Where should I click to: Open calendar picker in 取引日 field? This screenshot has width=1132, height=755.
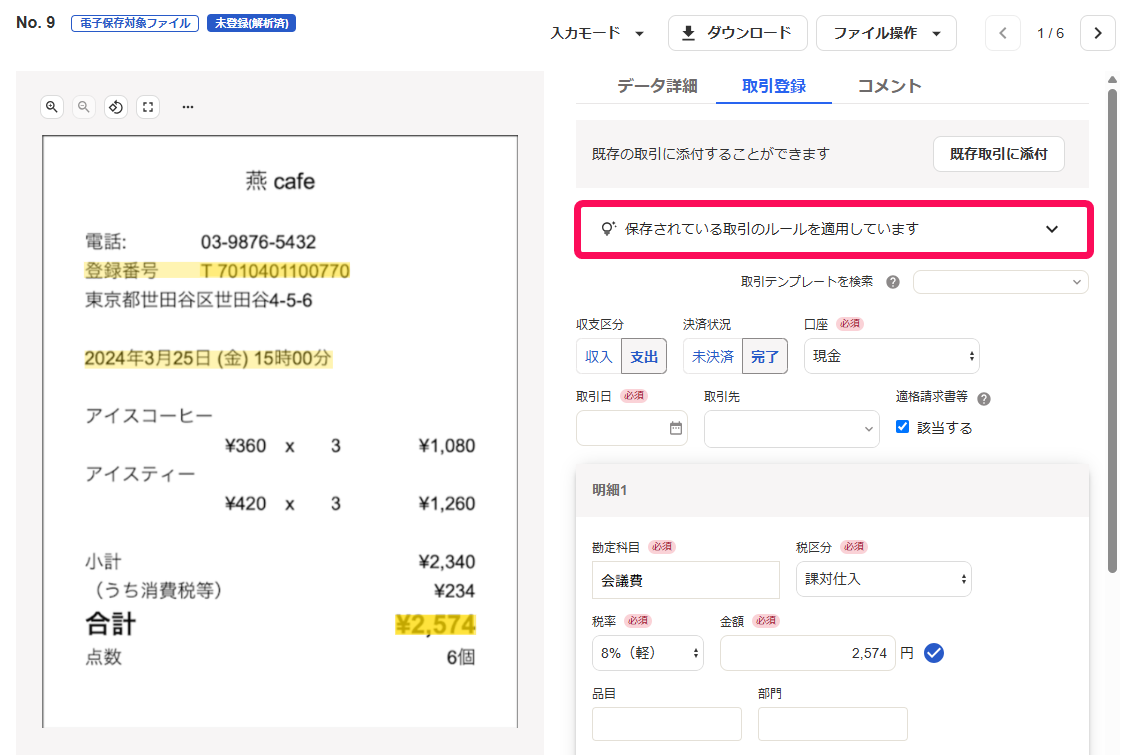[676, 429]
